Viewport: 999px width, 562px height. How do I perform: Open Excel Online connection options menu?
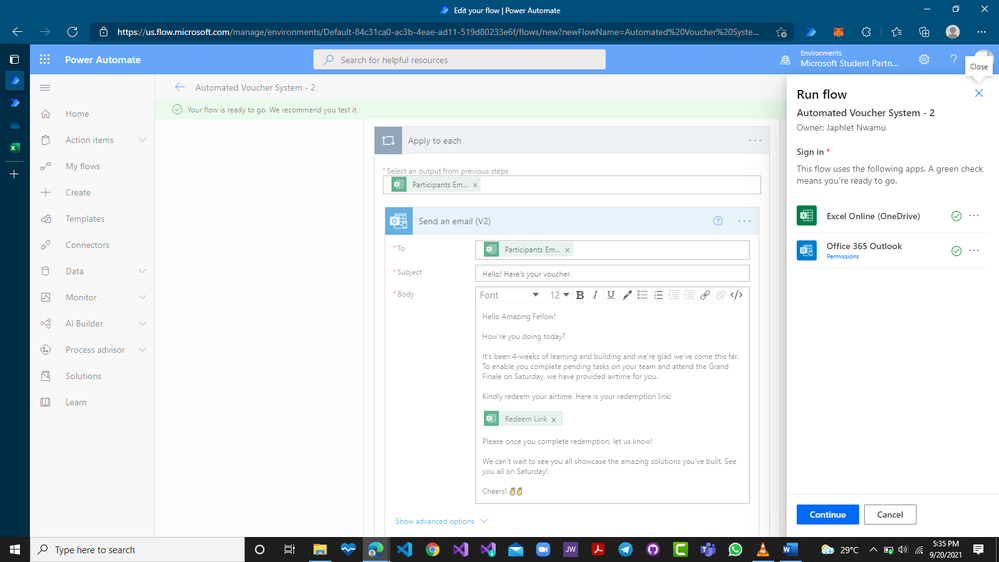pos(974,216)
